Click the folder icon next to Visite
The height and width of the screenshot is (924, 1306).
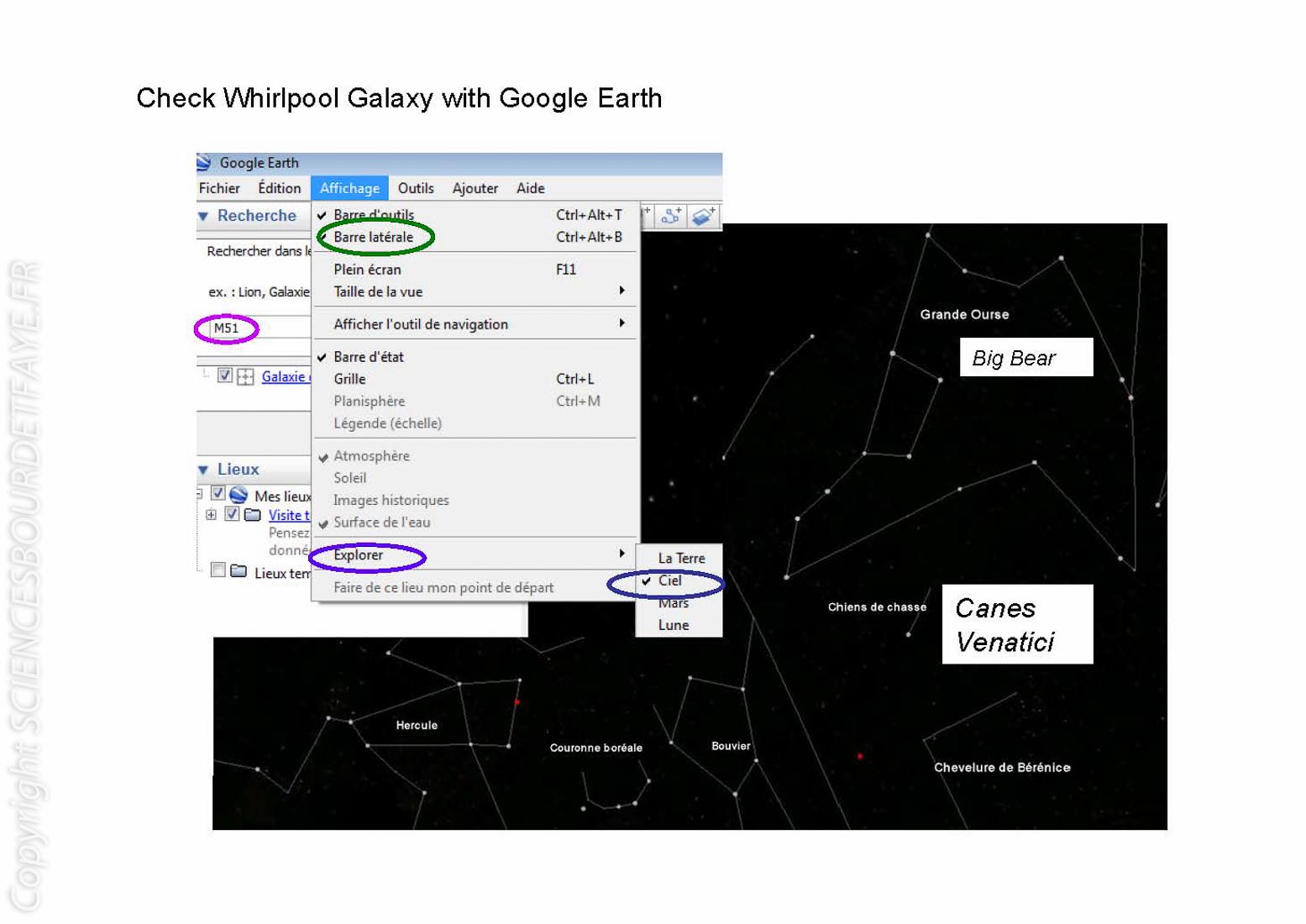tap(252, 515)
